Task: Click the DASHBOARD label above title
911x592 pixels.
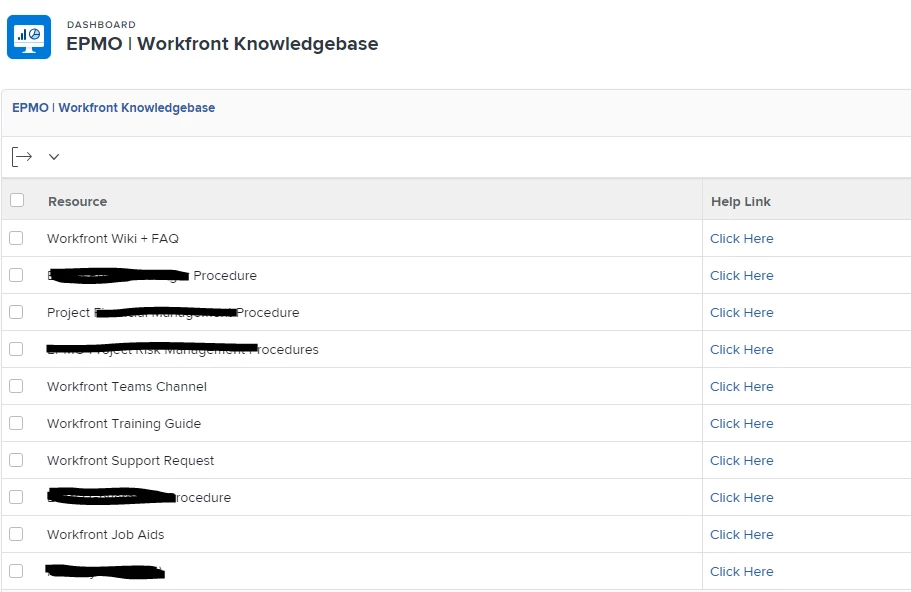Action: tap(101, 24)
